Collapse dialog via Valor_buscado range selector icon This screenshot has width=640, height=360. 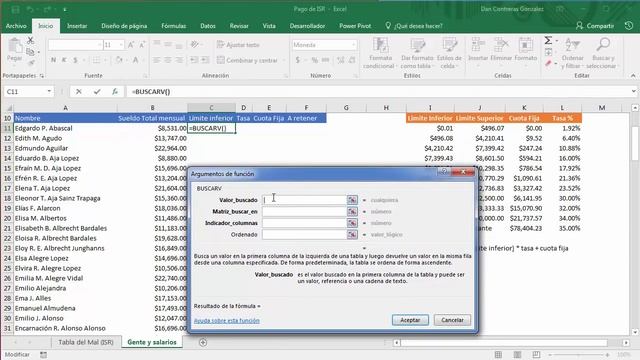[x=352, y=200]
